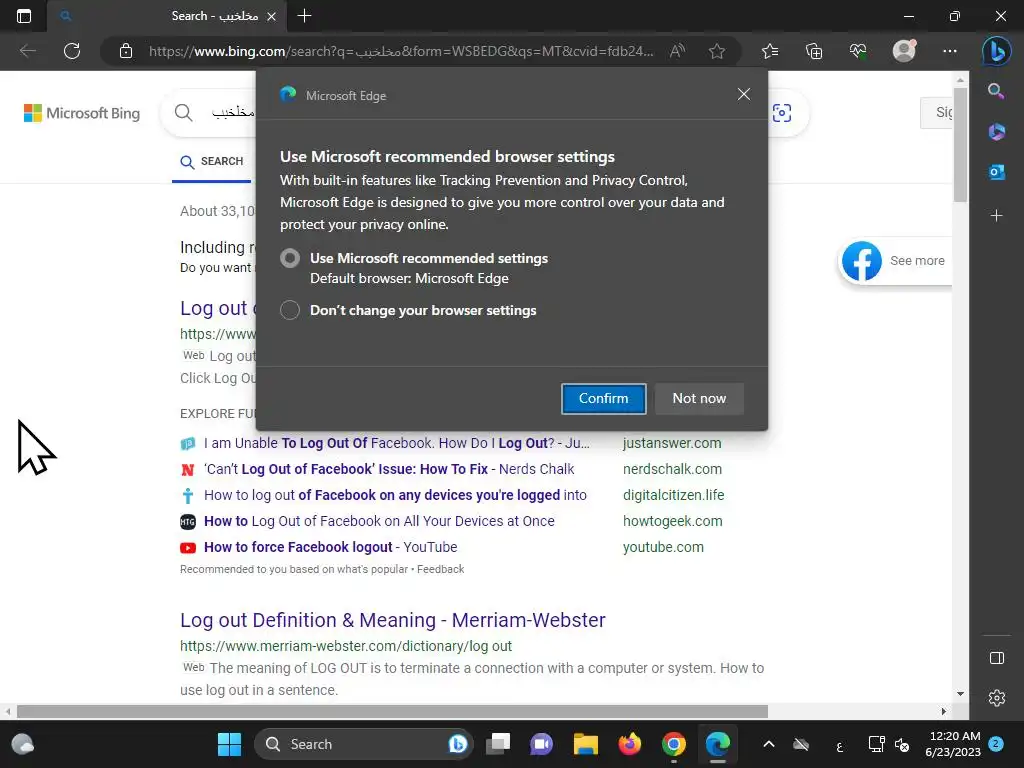Close the Microsoft Edge dialog
This screenshot has height=768, width=1024.
[x=743, y=94]
